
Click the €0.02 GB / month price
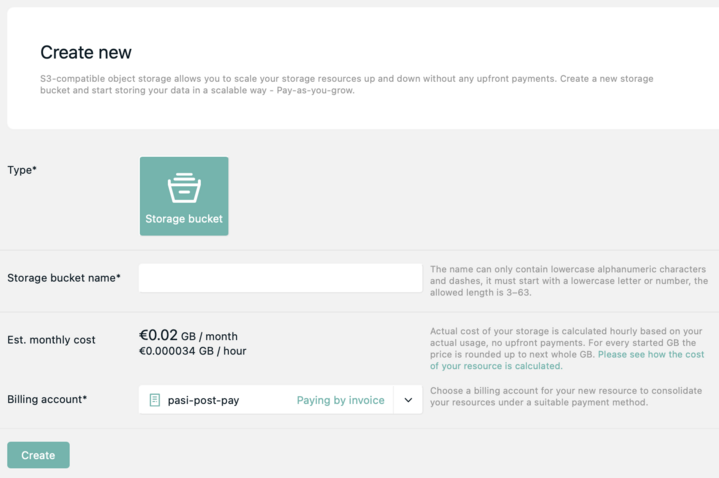coord(188,336)
